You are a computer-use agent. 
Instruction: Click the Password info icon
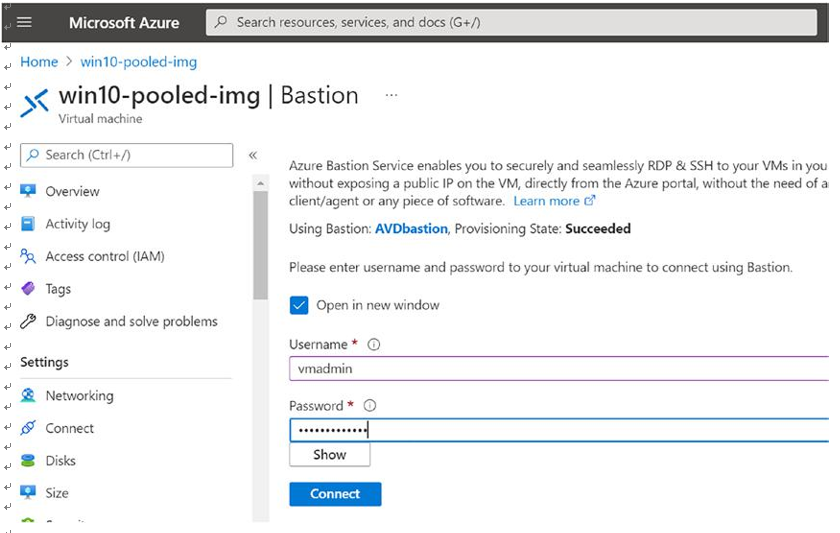(370, 406)
